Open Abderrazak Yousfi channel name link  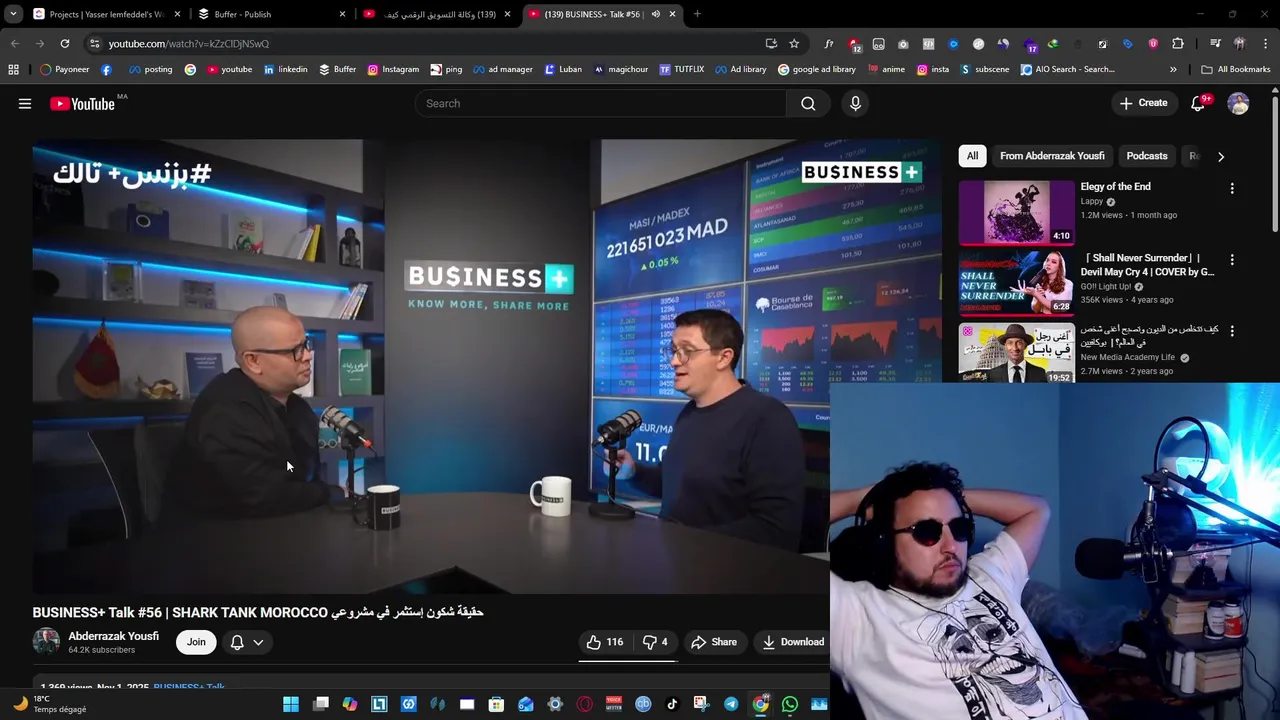(x=113, y=636)
